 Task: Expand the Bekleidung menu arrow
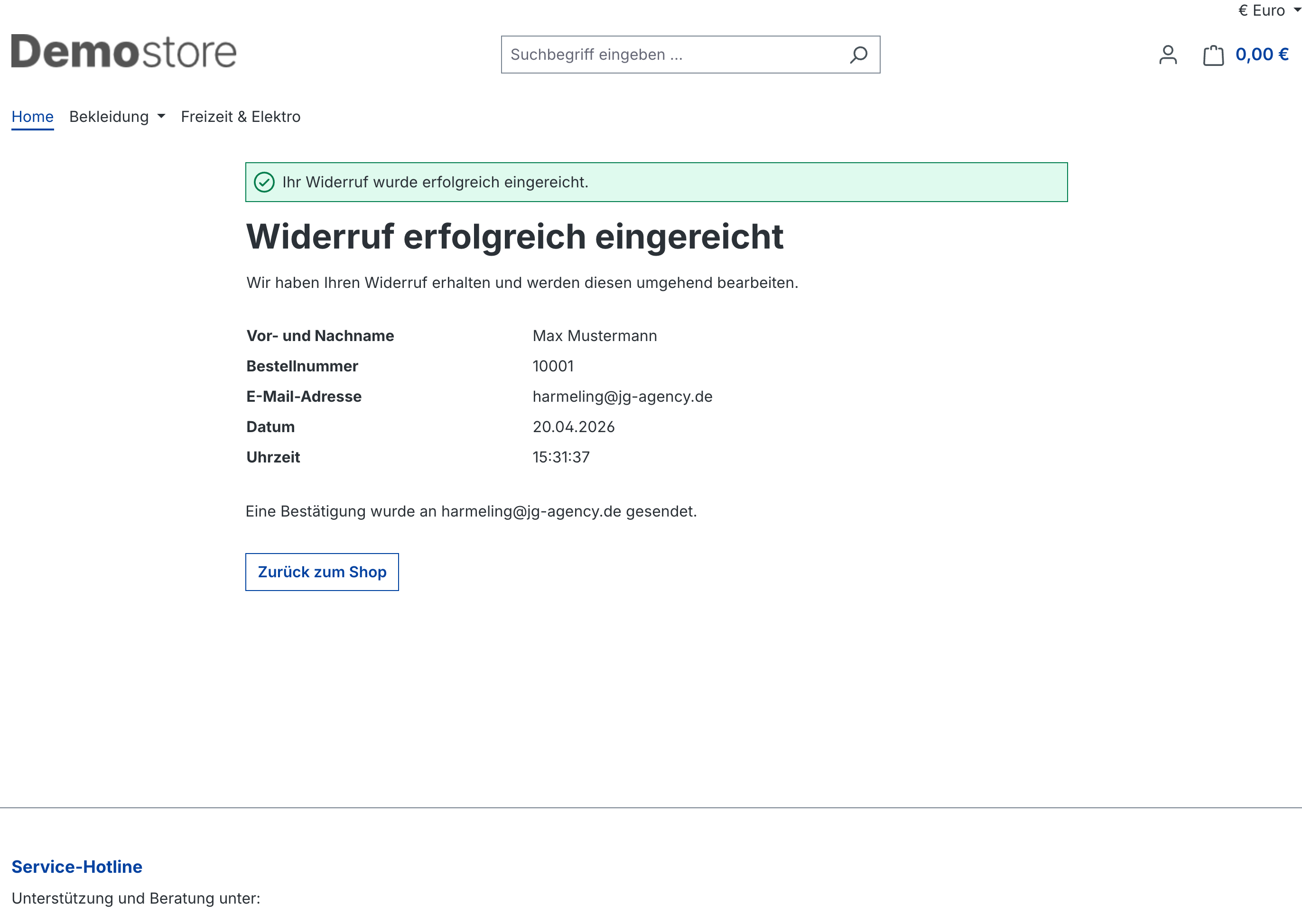point(162,117)
